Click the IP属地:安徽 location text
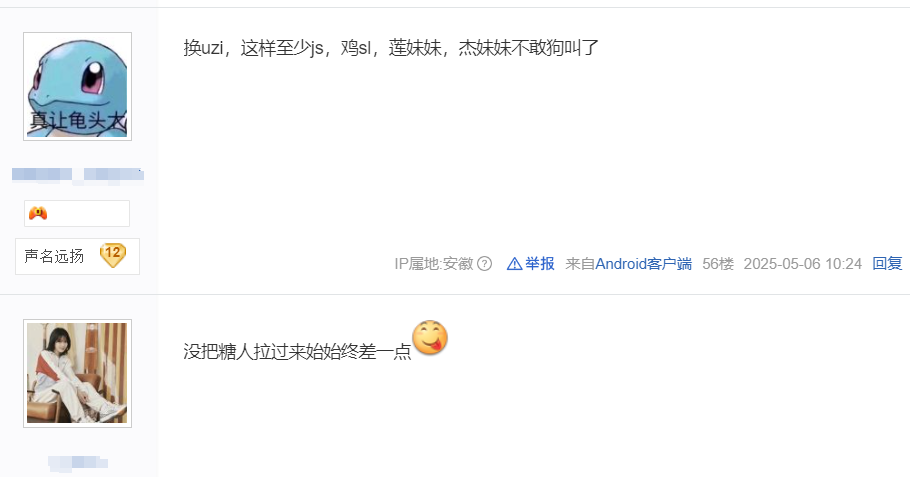Viewport: 910px width, 477px height. pos(434,264)
